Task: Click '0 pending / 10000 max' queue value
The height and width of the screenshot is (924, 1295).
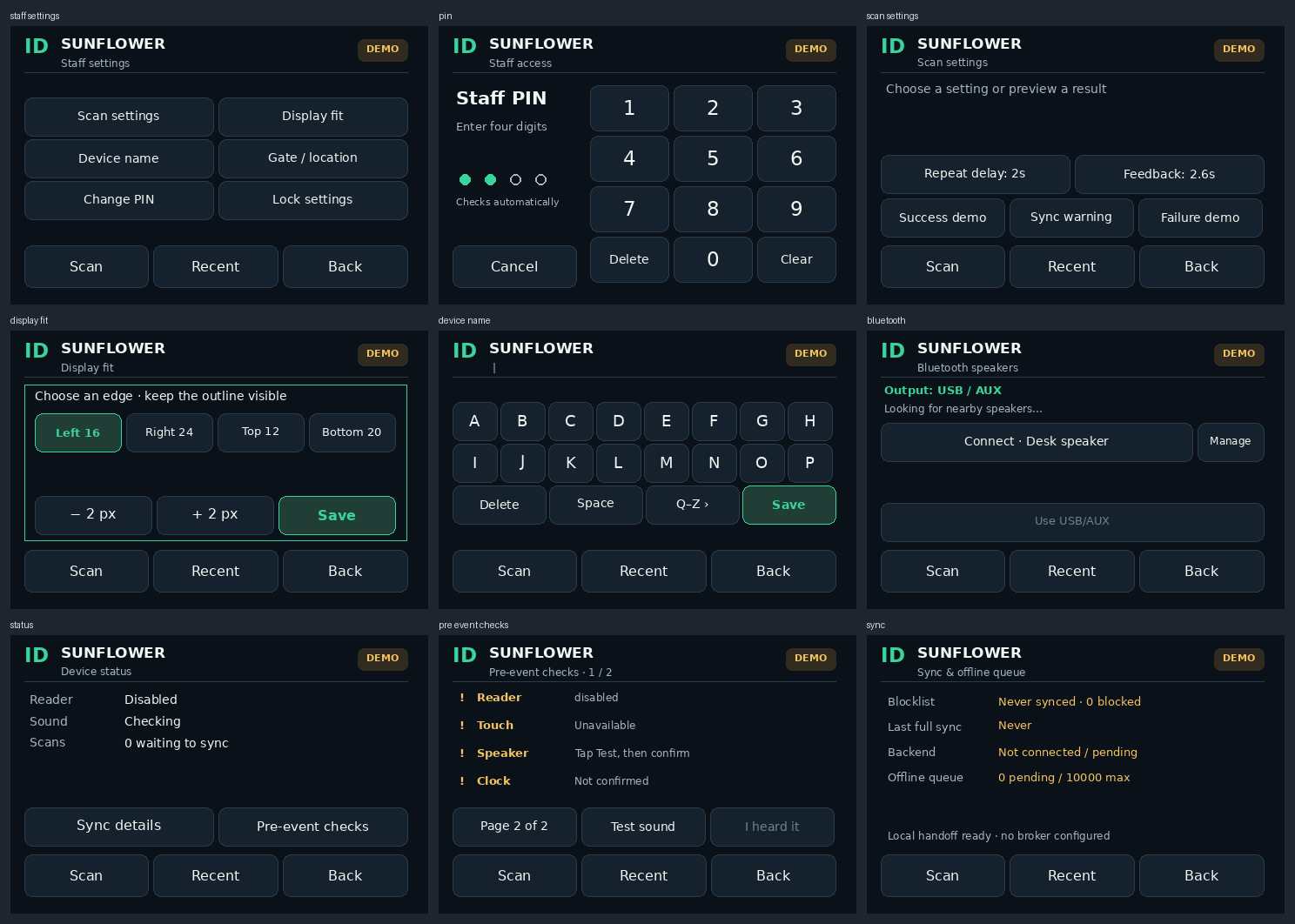Action: tap(1064, 777)
